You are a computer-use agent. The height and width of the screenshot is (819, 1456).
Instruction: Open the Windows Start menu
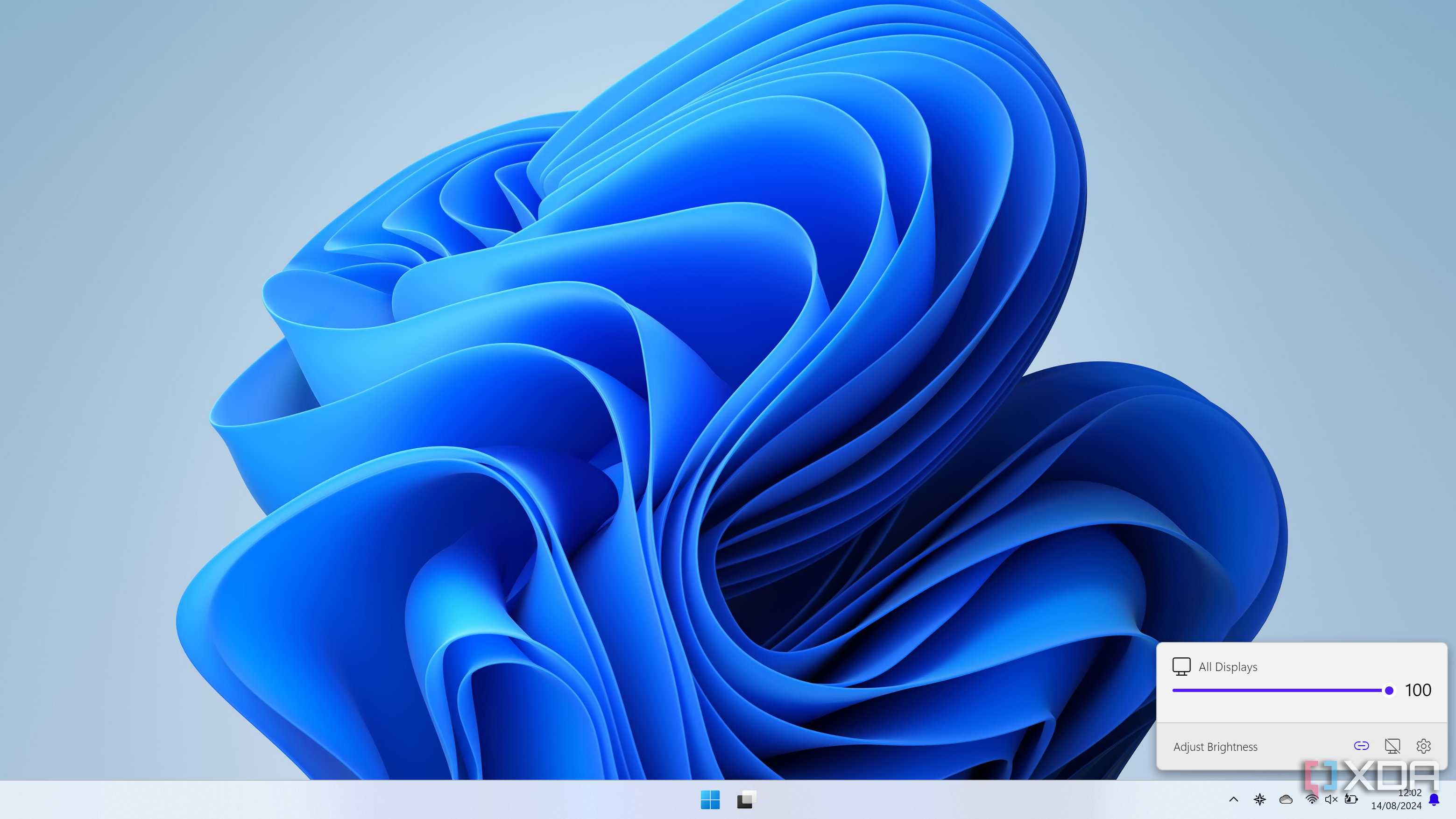point(710,799)
